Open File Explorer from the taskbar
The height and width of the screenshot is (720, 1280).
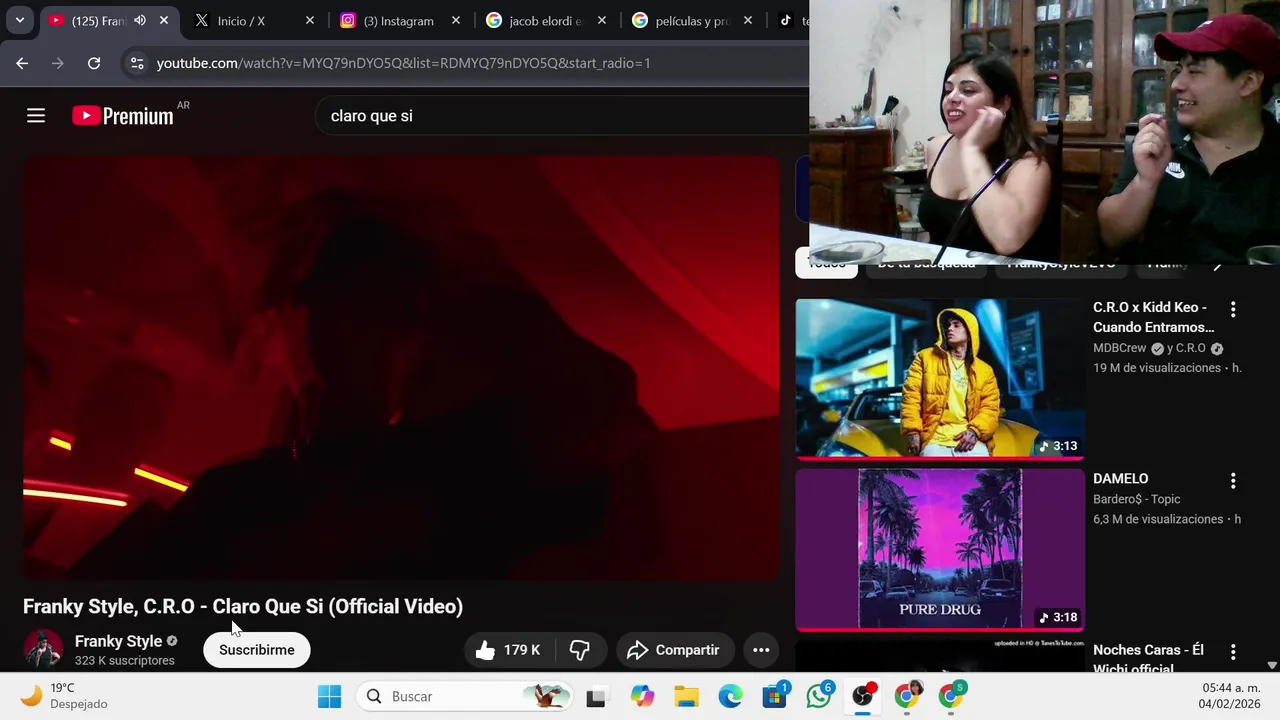(686, 696)
